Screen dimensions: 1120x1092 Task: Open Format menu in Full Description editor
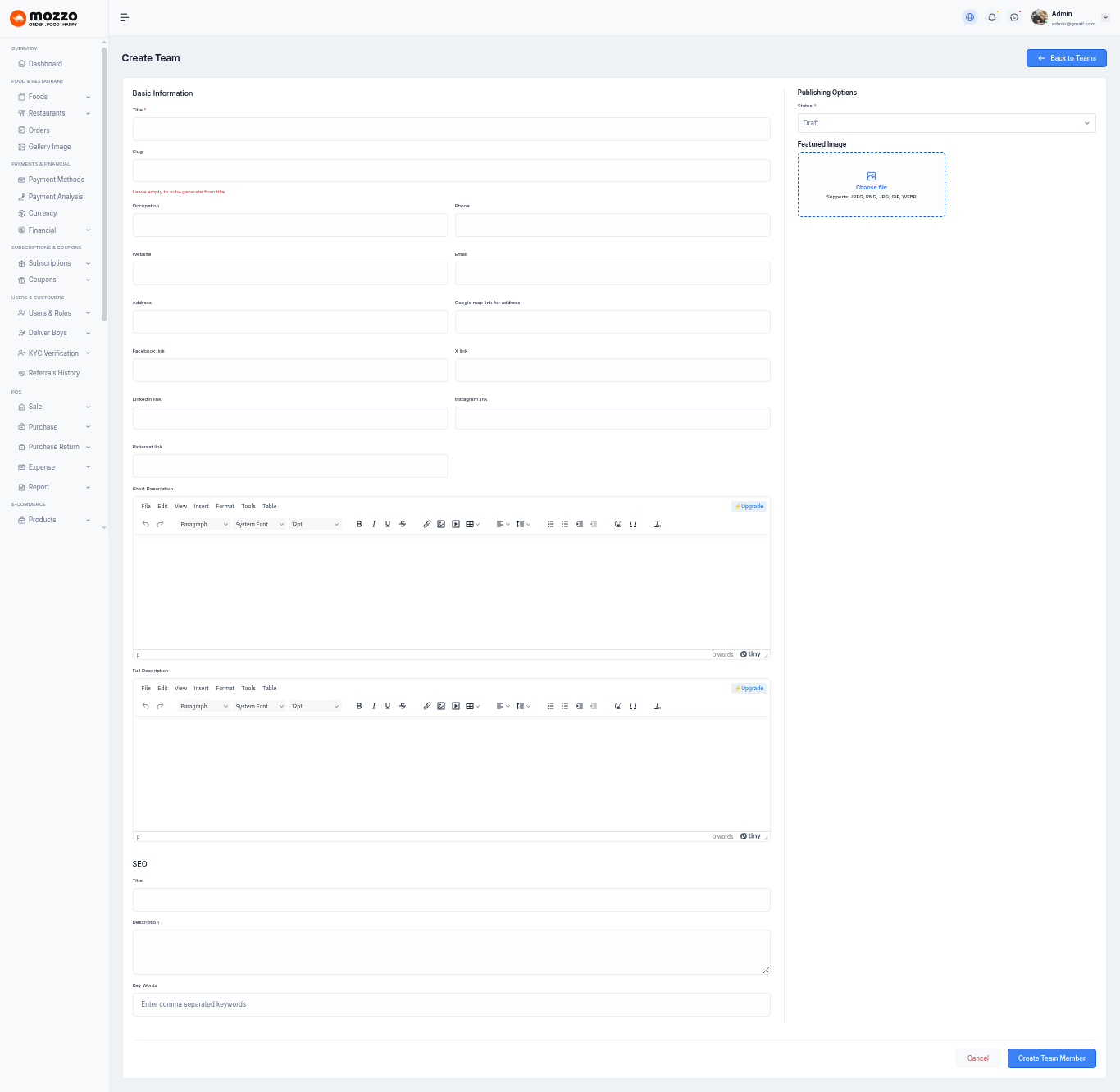225,688
